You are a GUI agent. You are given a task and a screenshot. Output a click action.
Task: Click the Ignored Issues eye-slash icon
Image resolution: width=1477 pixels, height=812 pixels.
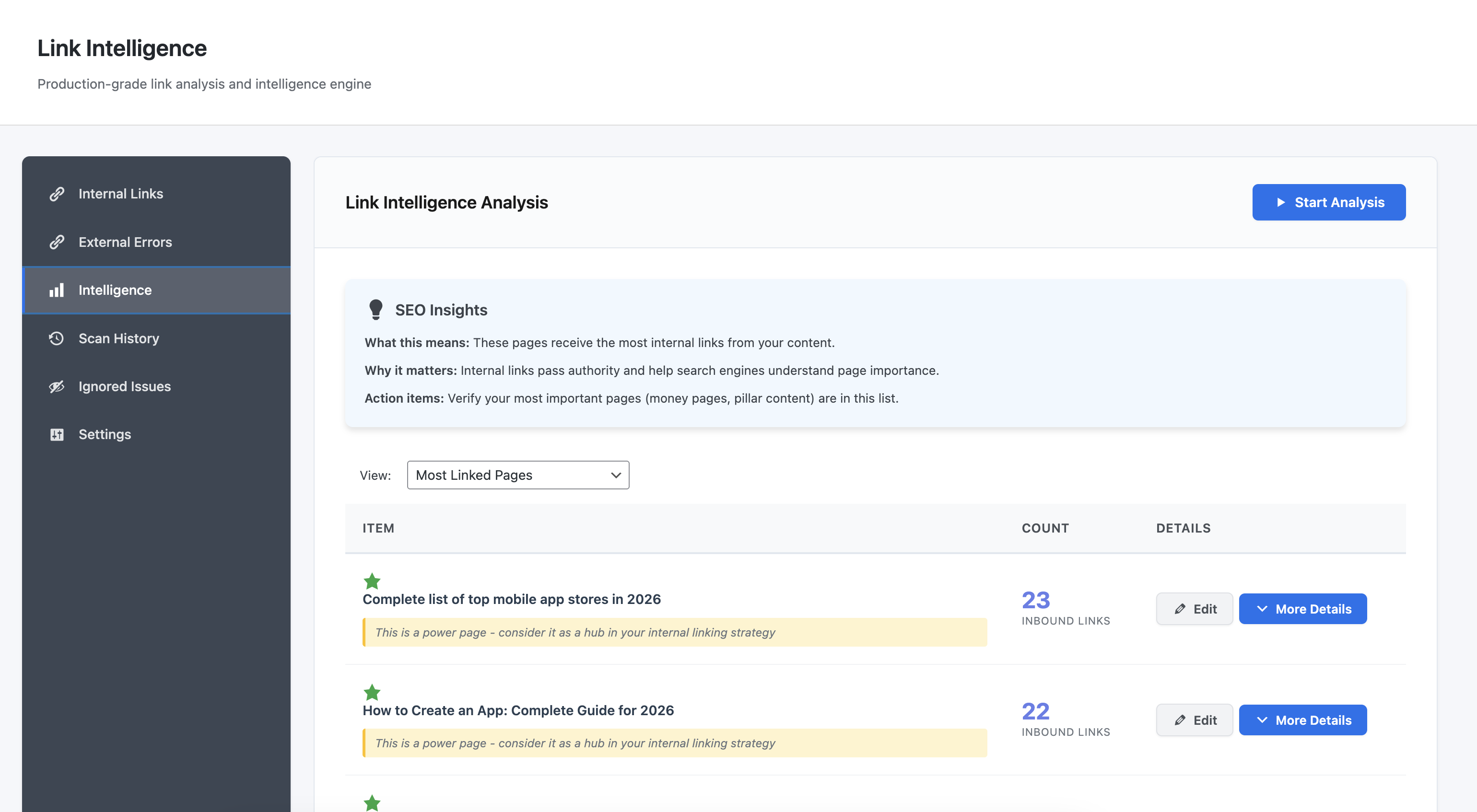pos(56,386)
